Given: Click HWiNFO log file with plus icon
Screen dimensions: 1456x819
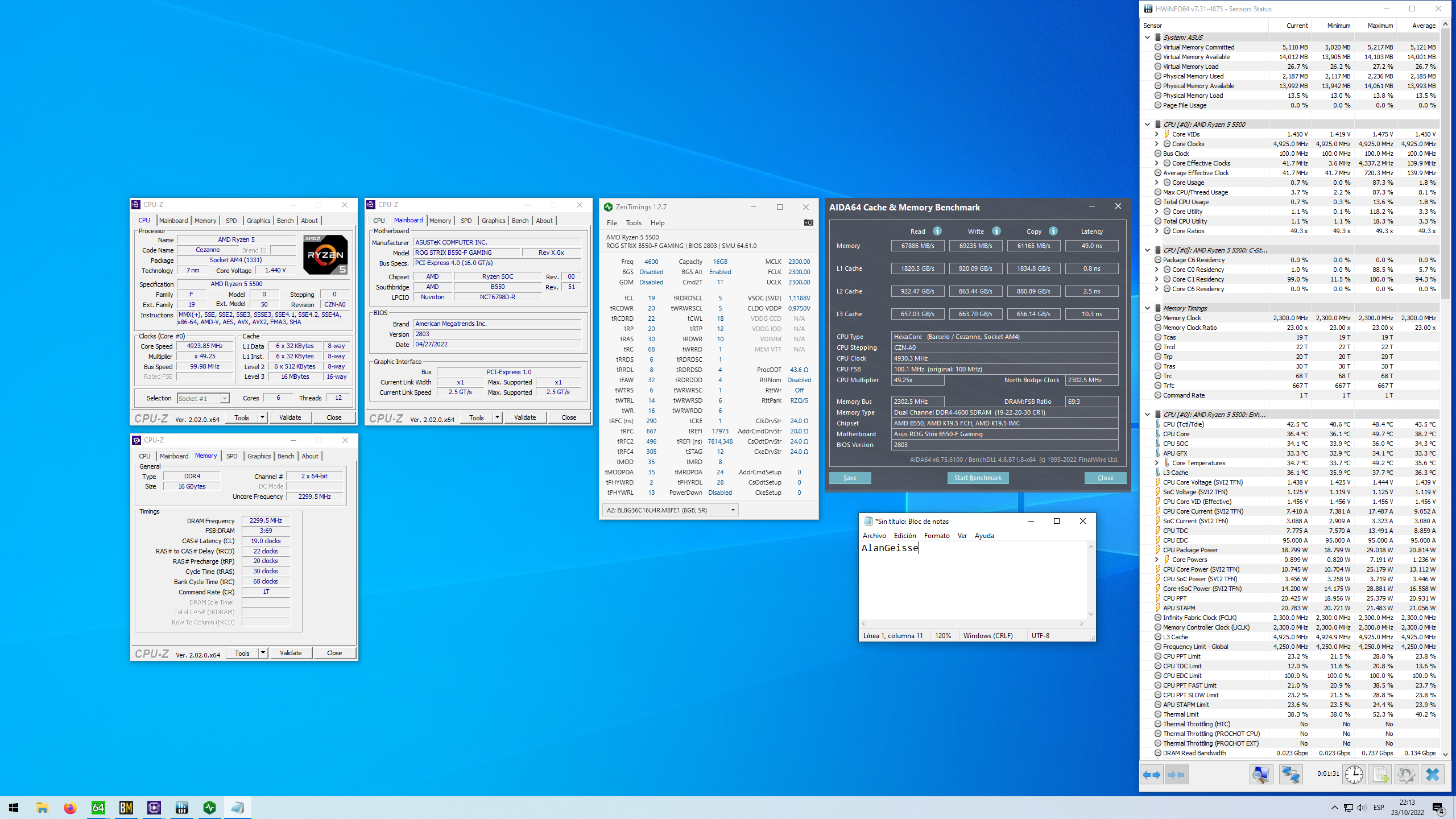Looking at the screenshot, I should pos(1380,775).
